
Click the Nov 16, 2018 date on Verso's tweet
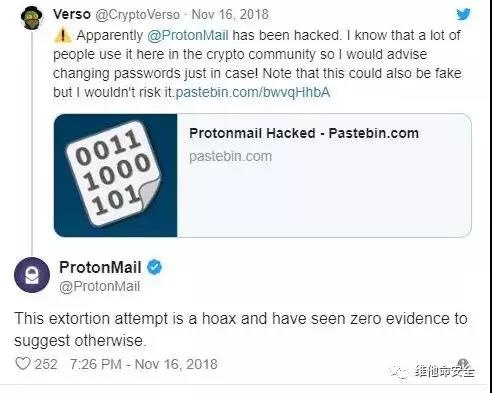click(x=230, y=14)
